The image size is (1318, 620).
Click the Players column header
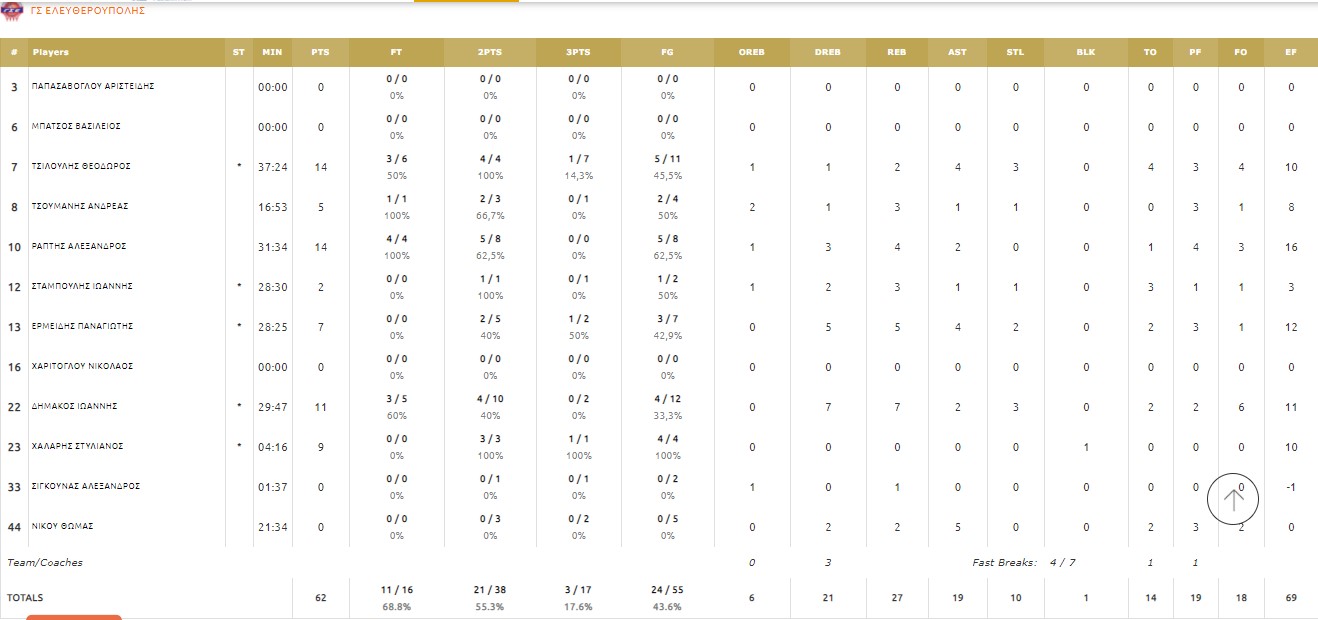click(x=51, y=52)
